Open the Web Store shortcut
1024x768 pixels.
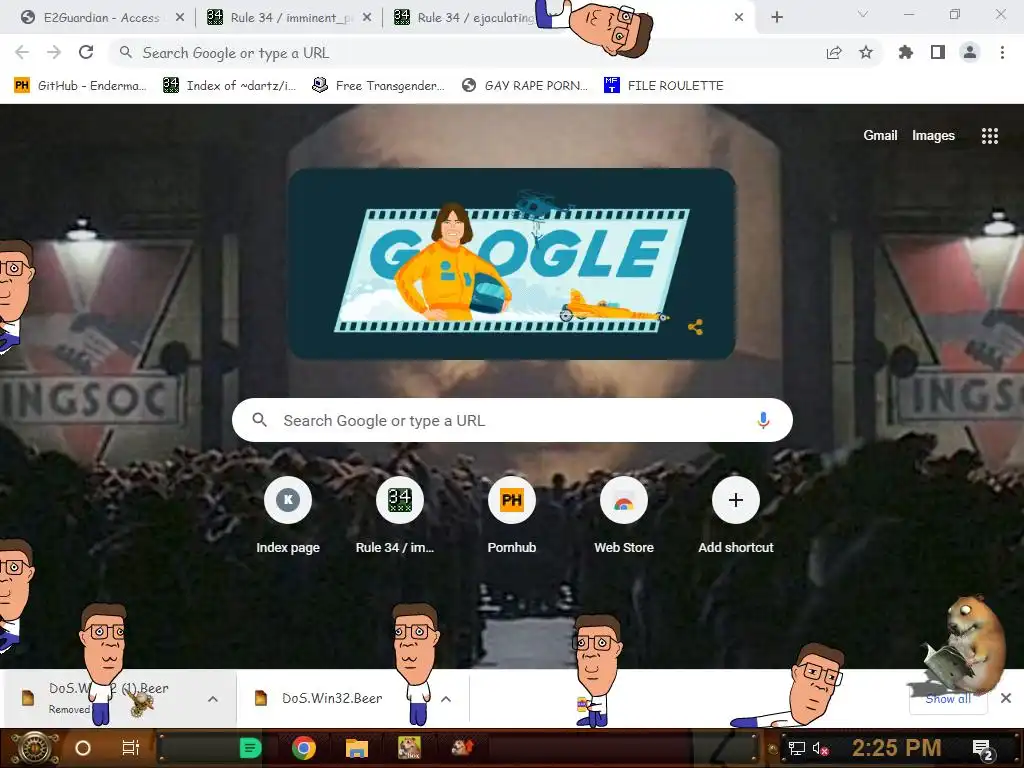[x=624, y=517]
